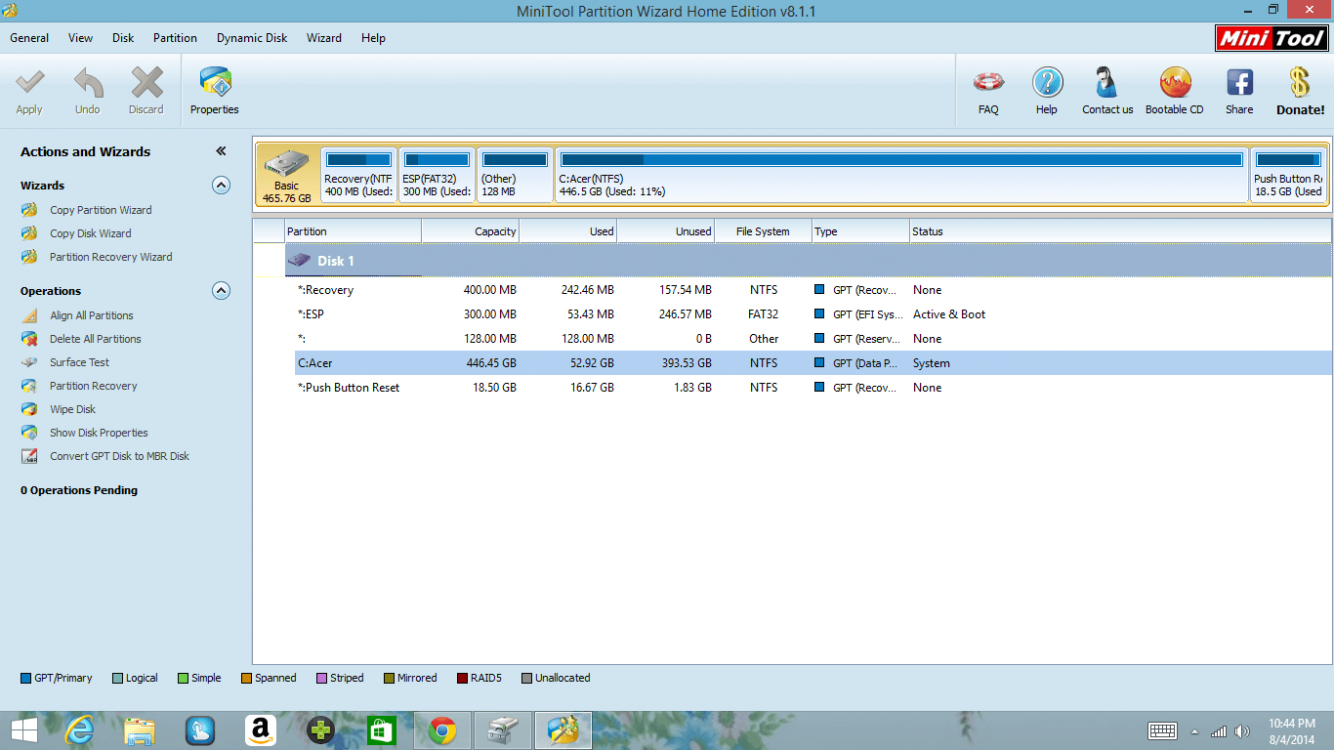Open Amazon app from the taskbar
Image resolution: width=1334 pixels, height=750 pixels.
(260, 731)
